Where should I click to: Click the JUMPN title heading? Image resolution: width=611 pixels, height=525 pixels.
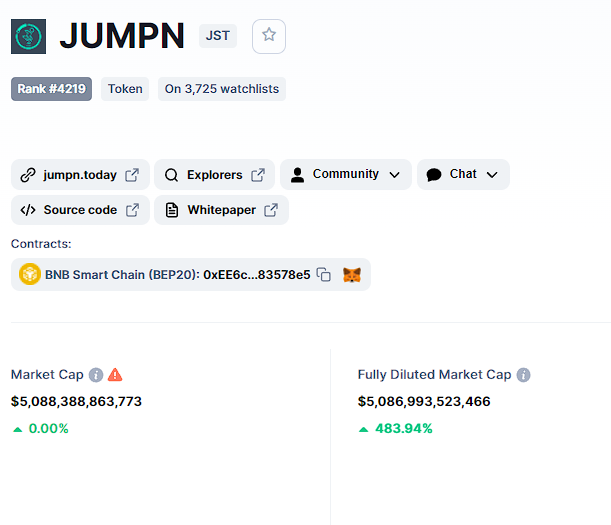point(122,36)
